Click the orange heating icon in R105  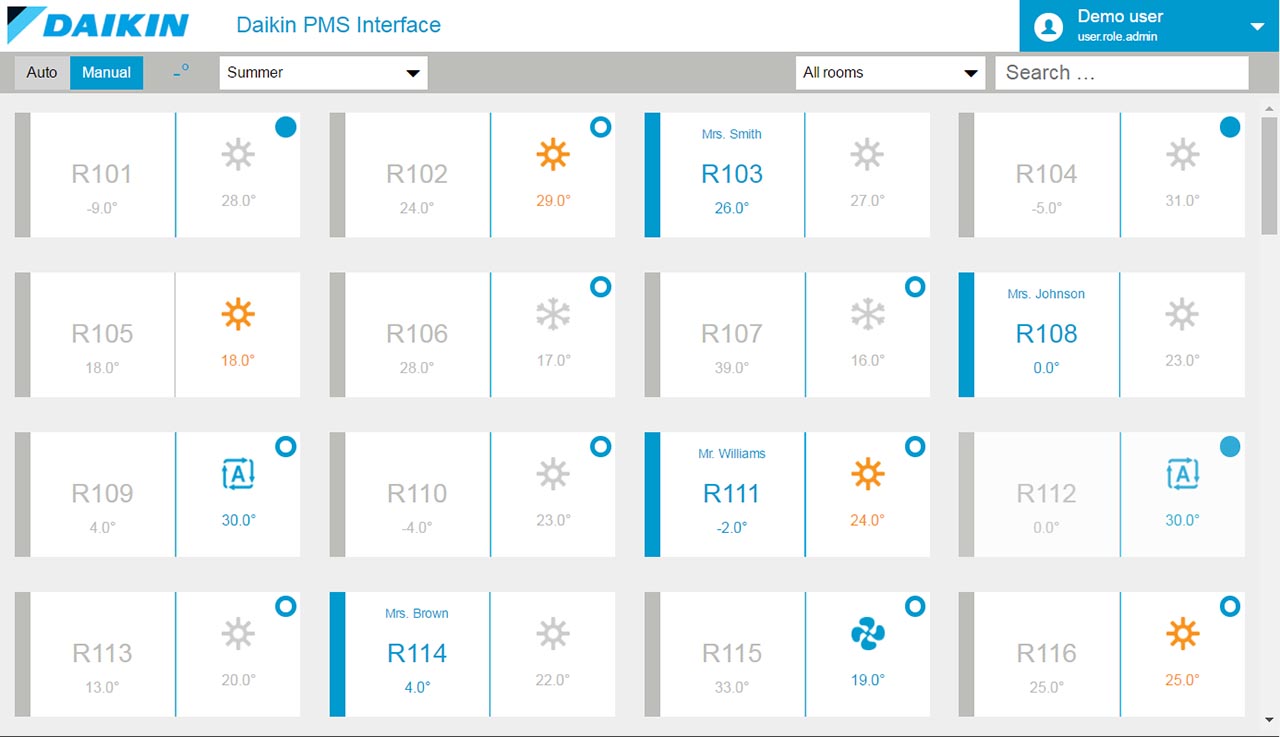[238, 315]
